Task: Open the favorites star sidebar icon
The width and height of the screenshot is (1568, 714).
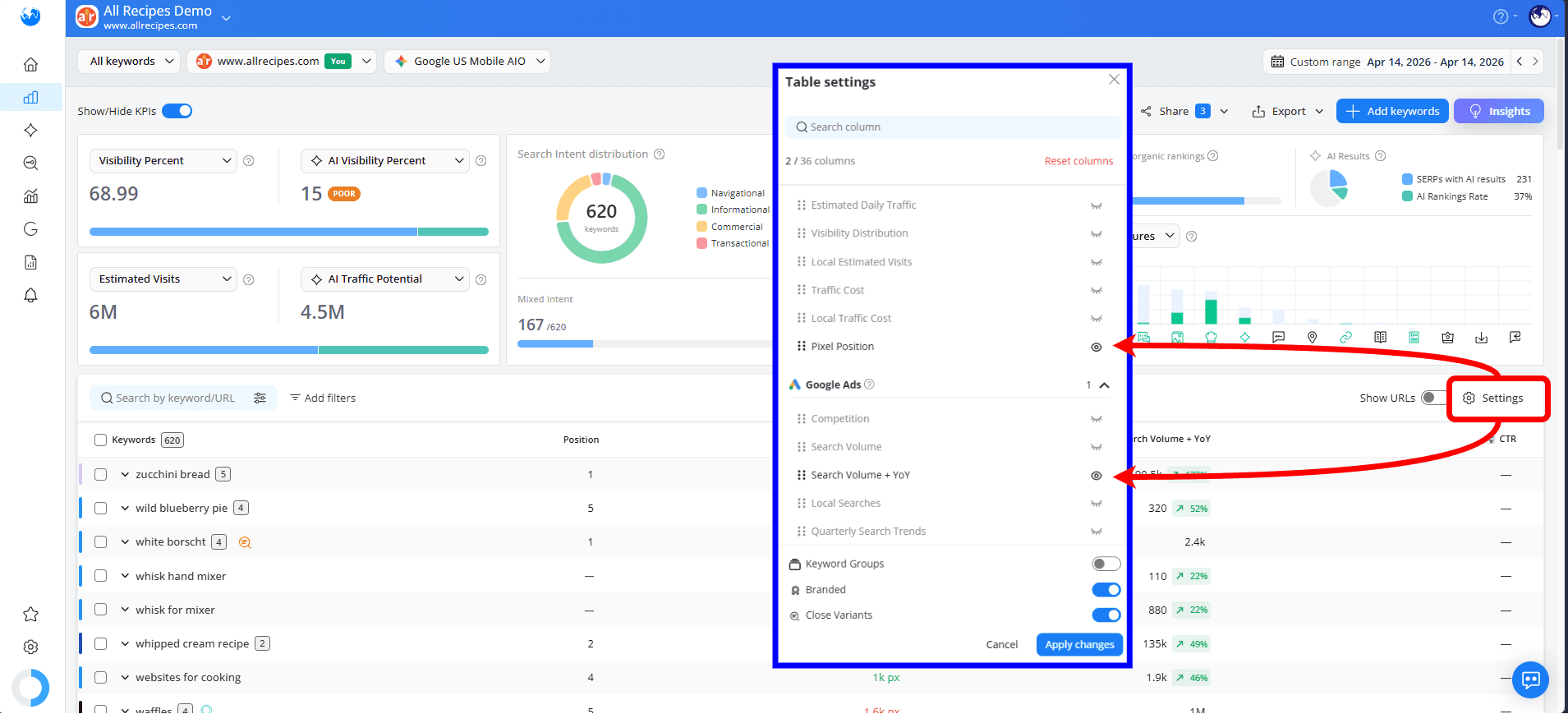Action: pos(30,614)
